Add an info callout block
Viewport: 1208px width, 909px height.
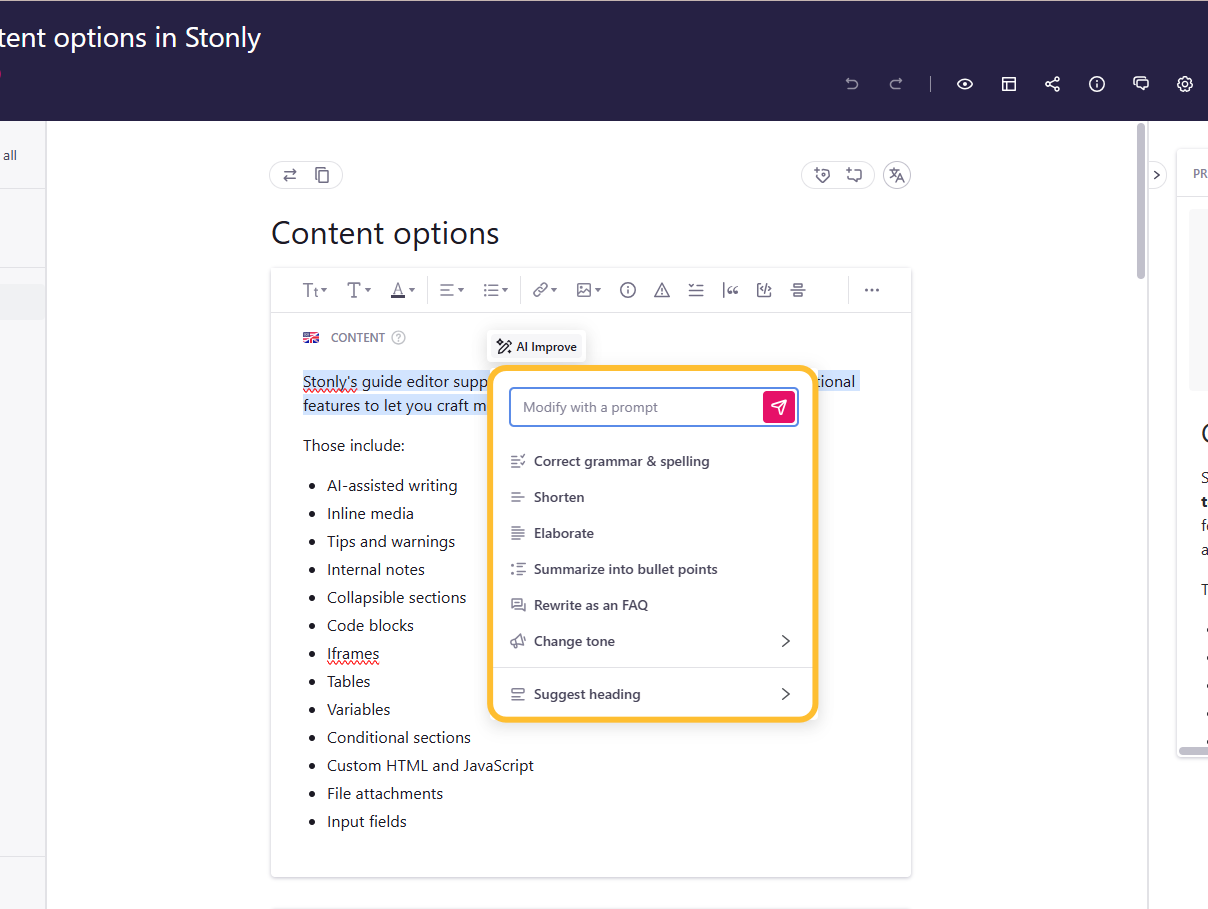(x=627, y=290)
